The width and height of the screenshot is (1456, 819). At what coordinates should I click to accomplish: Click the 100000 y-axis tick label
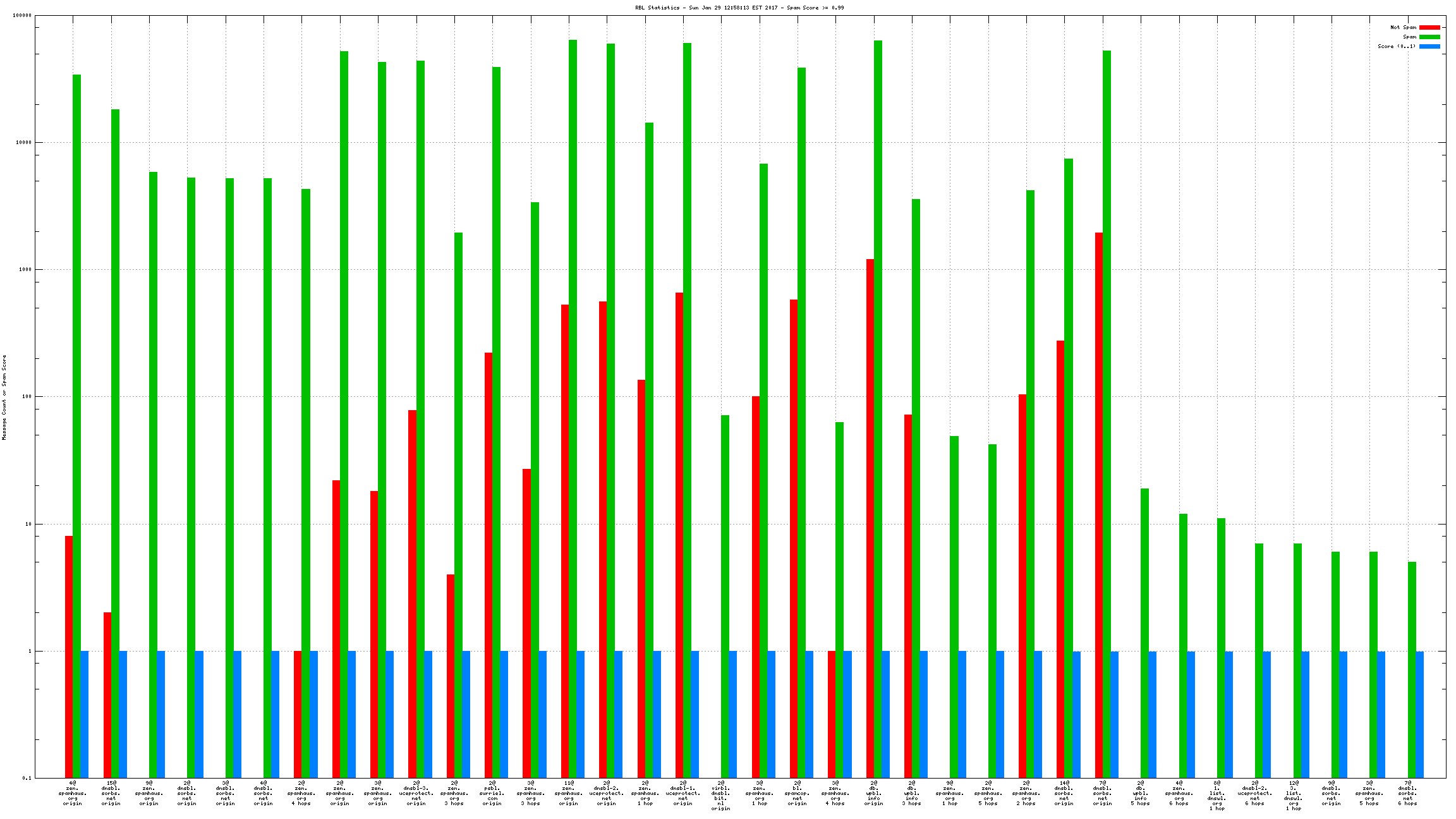click(21, 16)
